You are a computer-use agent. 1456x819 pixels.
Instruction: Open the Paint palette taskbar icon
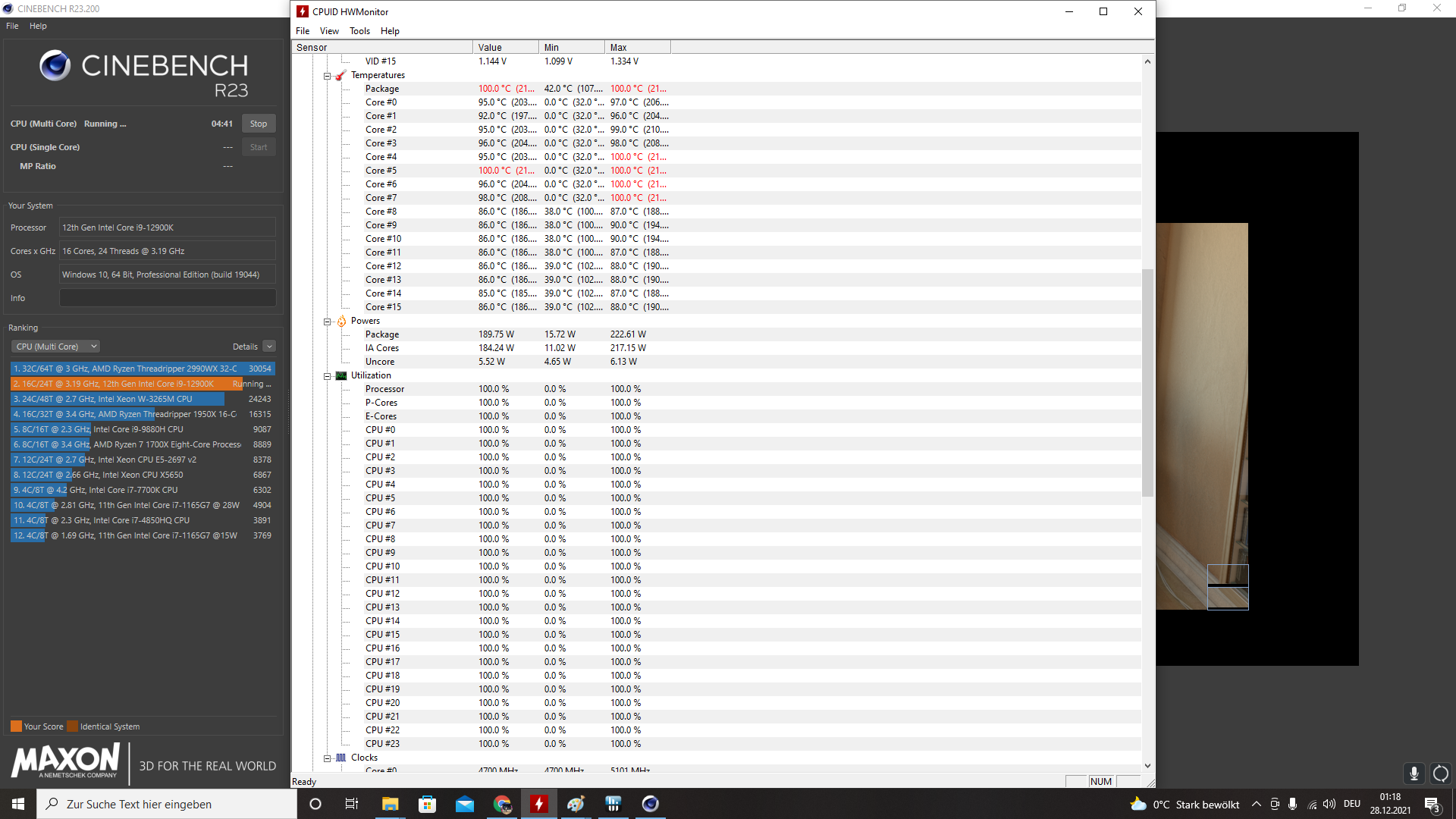576,804
